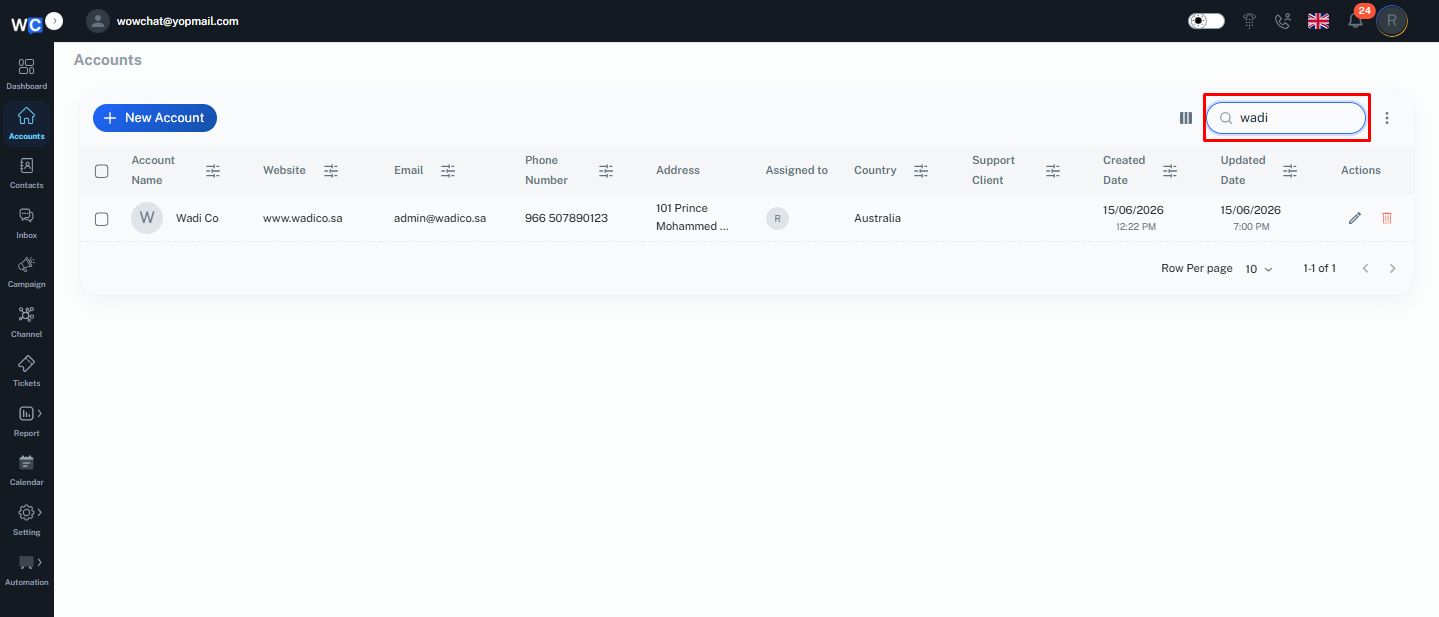Click the New Account button
The image size is (1439, 617).
click(155, 118)
